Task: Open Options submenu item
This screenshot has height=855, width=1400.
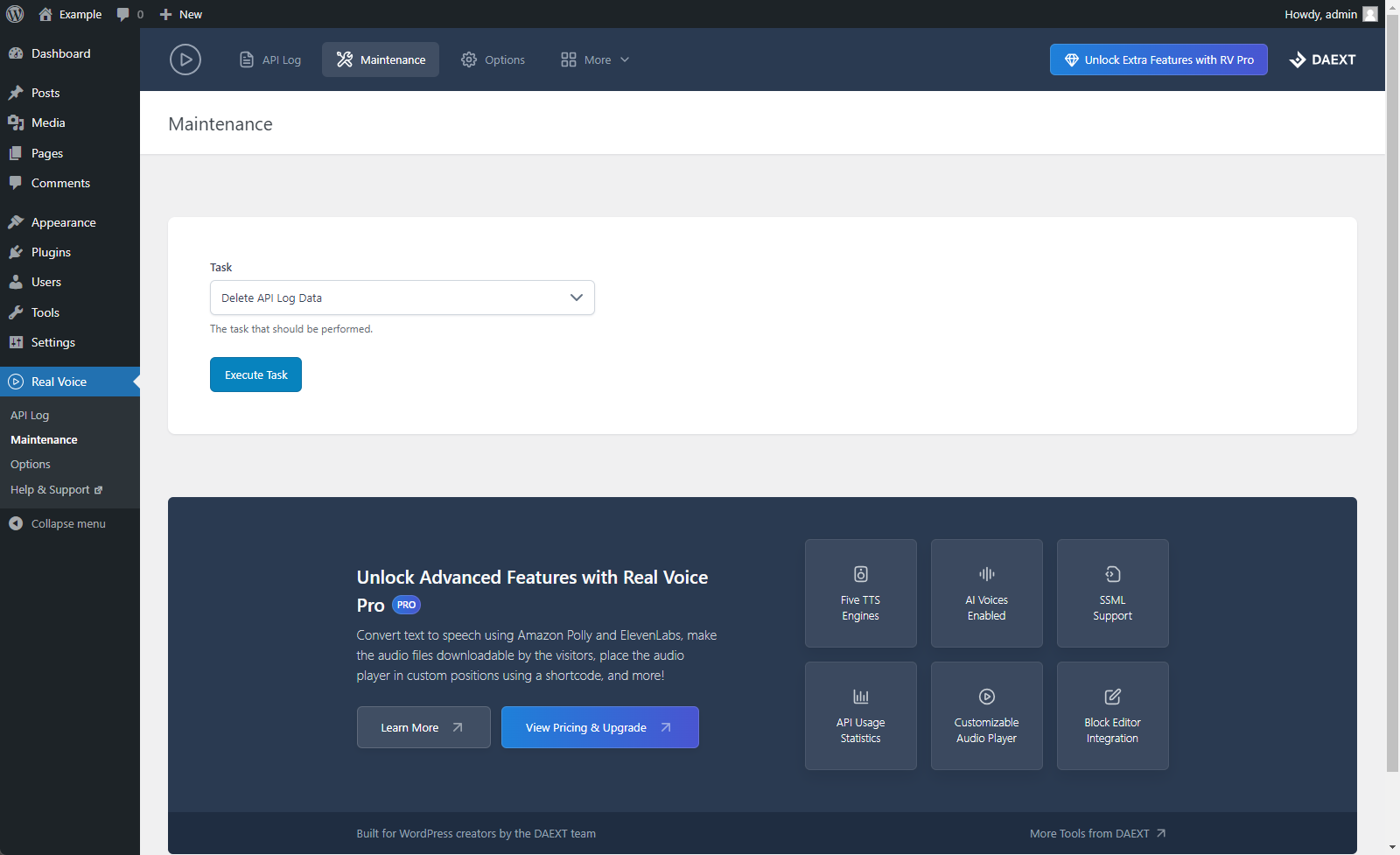Action: coord(31,464)
